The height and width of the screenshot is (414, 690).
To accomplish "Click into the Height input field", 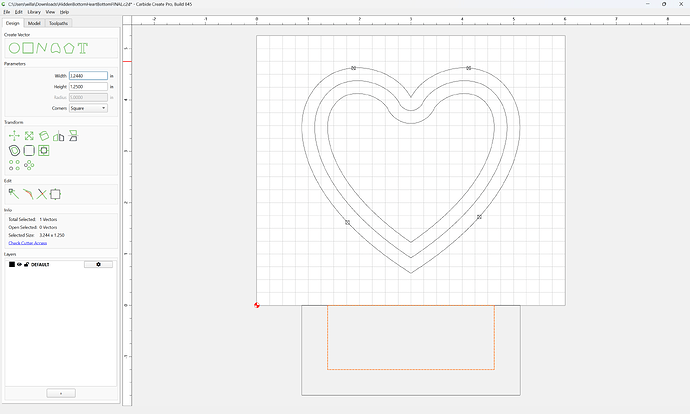I will click(x=88, y=87).
